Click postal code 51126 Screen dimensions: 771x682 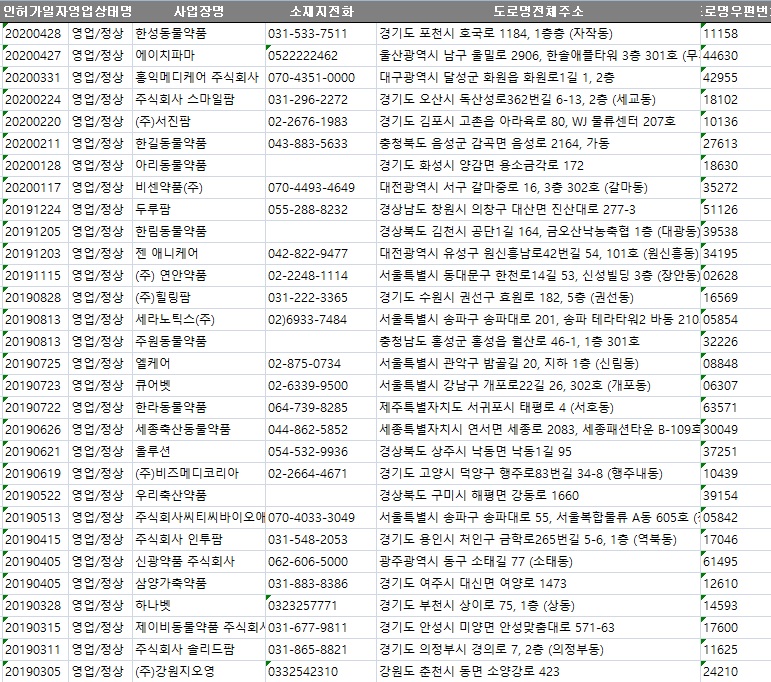click(x=736, y=209)
